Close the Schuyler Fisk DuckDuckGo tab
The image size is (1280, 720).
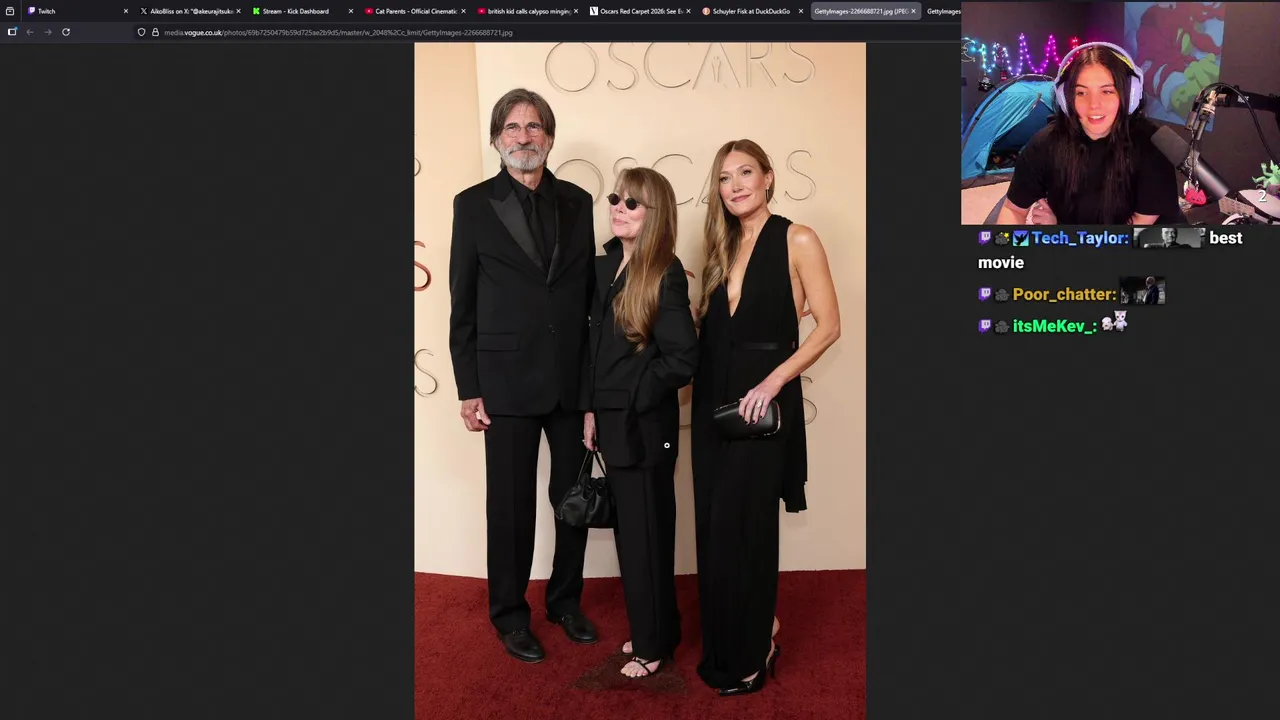[800, 11]
